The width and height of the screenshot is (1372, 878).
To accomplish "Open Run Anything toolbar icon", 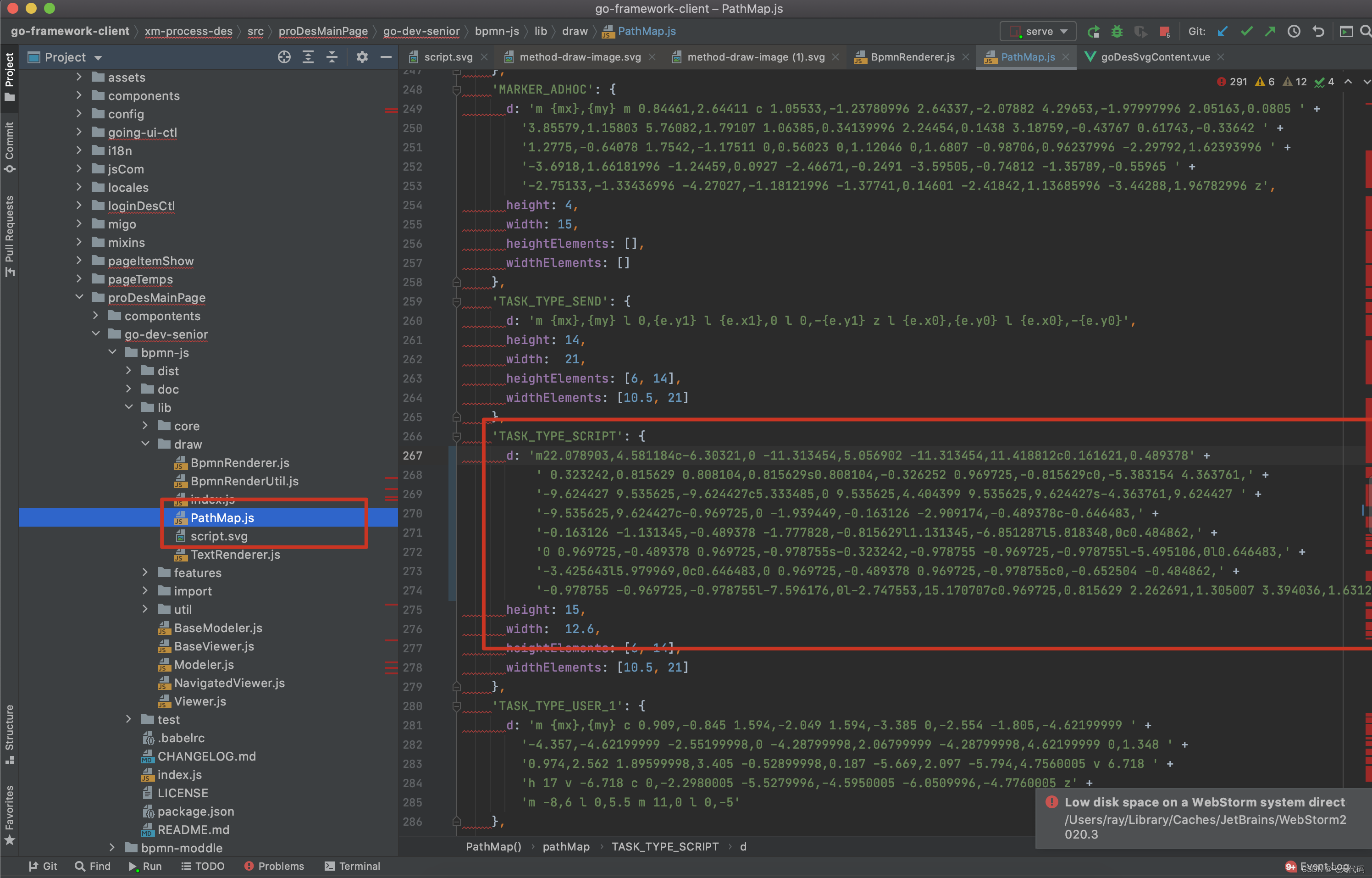I will (1346, 31).
